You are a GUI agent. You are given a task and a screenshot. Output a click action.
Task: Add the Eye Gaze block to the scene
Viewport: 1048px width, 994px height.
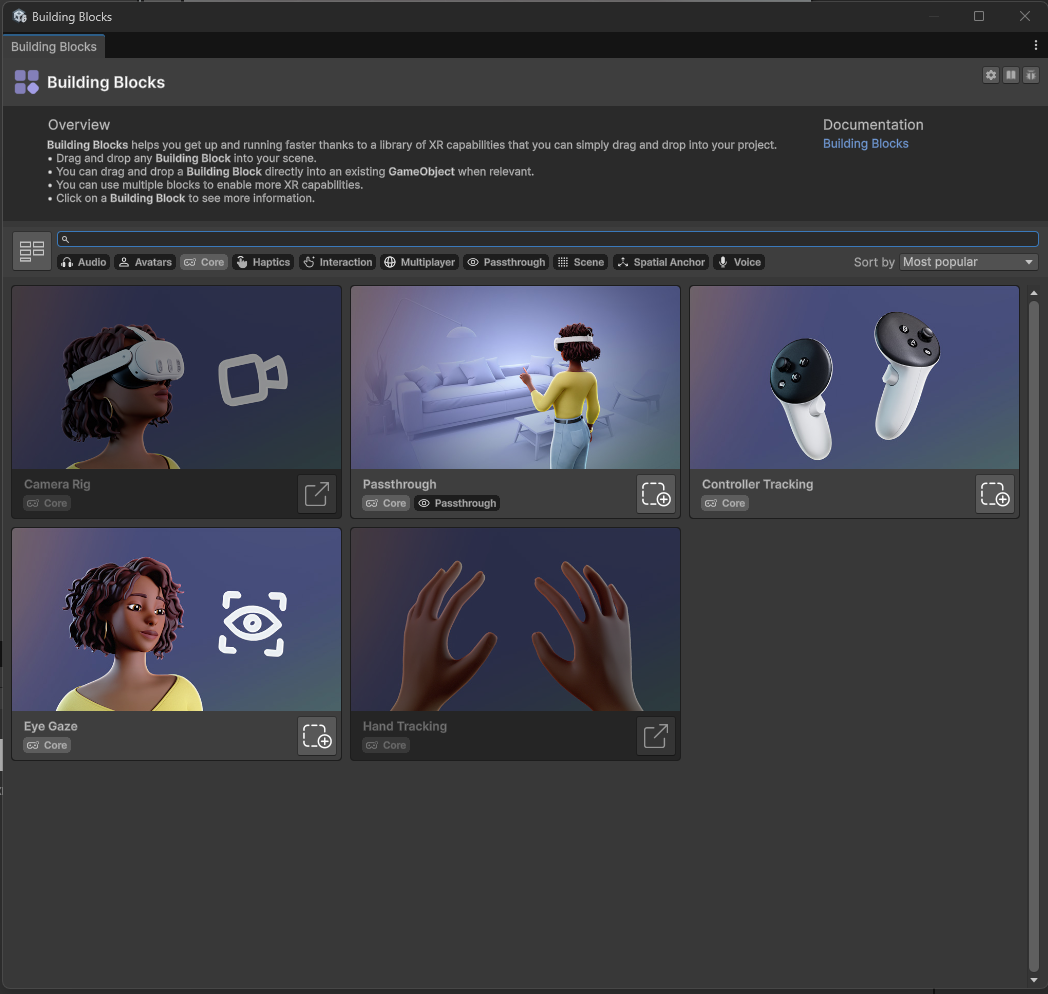click(317, 736)
